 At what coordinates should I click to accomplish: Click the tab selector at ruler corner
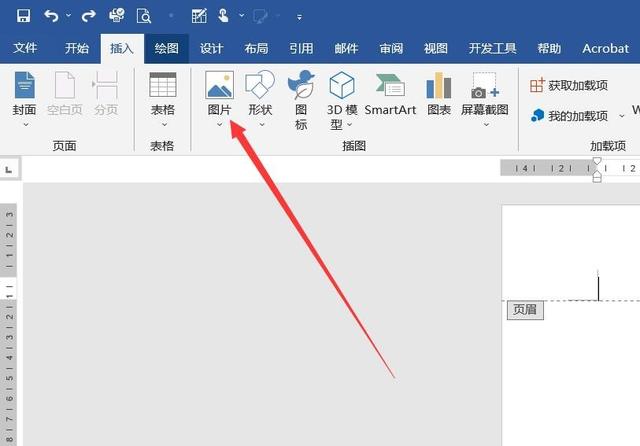(10, 169)
